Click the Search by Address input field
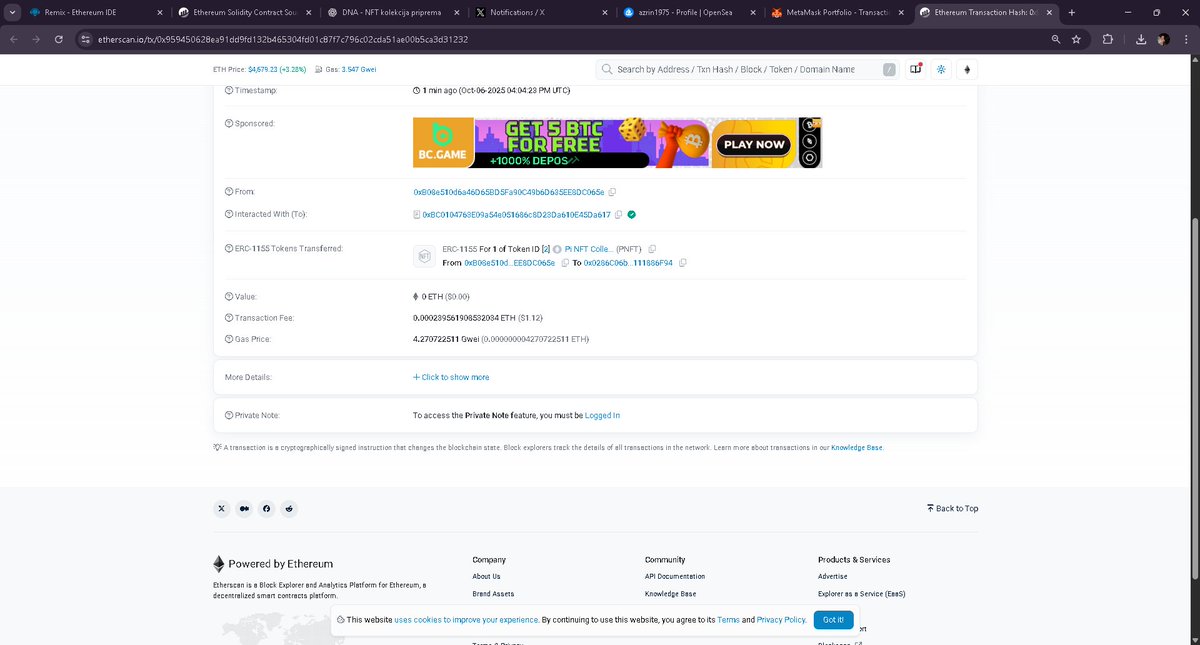Screen dimensions: 1200x645 coord(747,69)
